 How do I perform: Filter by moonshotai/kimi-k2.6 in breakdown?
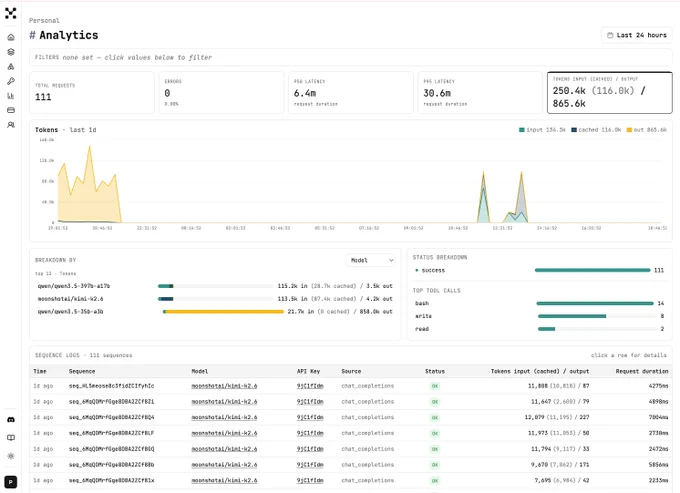click(x=70, y=299)
